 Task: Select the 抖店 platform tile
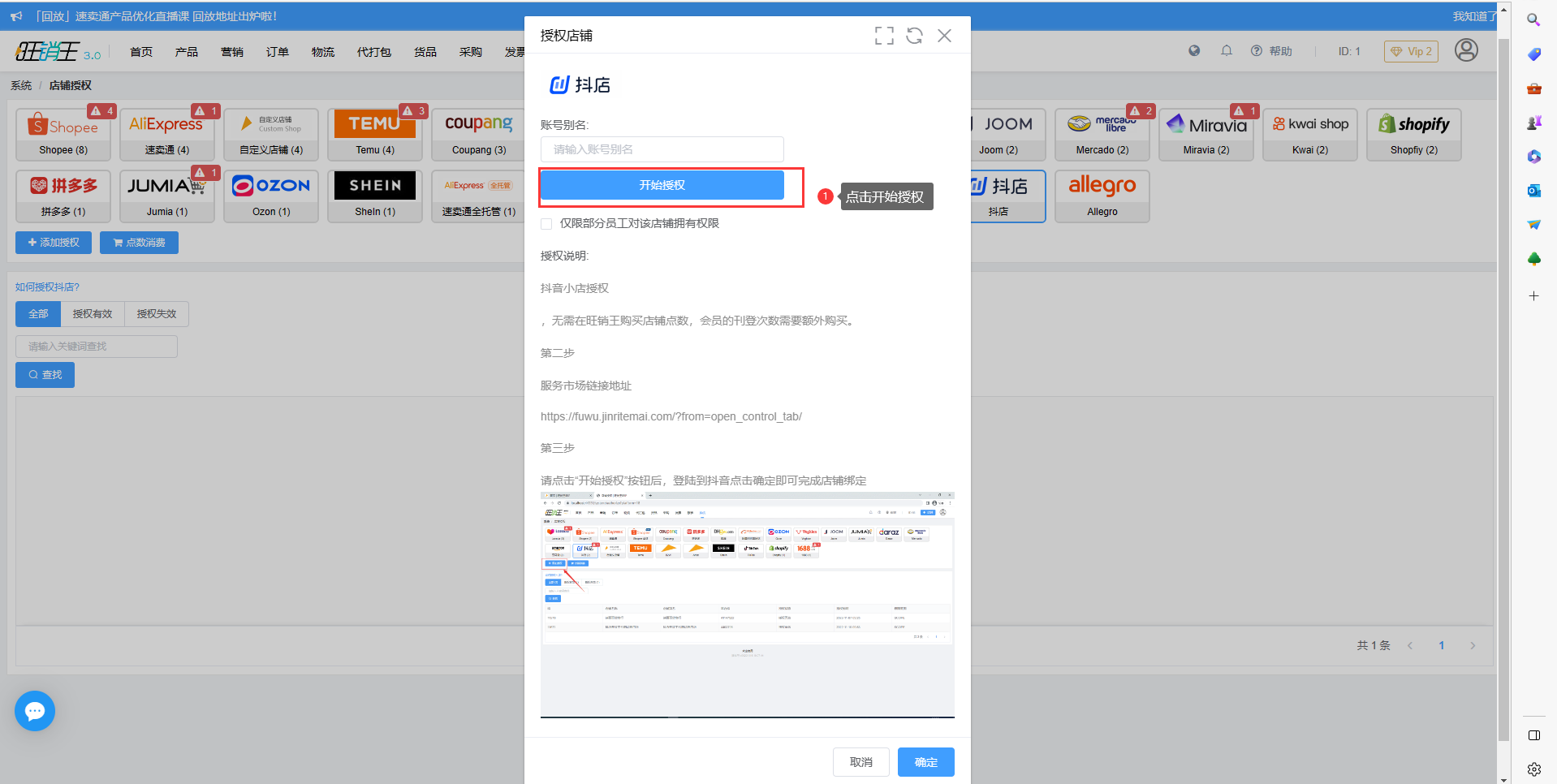[1008, 196]
